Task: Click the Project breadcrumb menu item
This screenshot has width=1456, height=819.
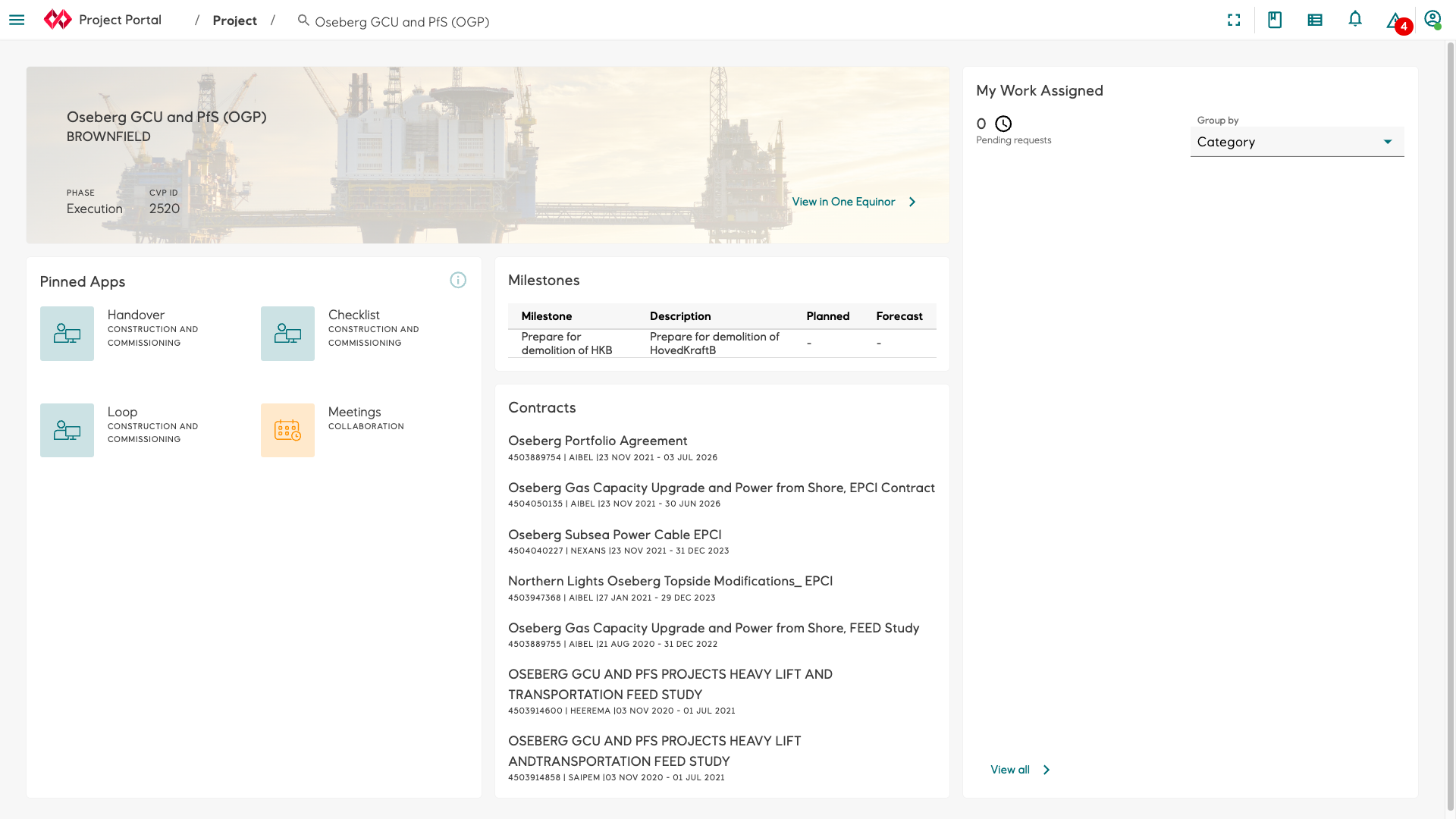Action: coord(234,20)
